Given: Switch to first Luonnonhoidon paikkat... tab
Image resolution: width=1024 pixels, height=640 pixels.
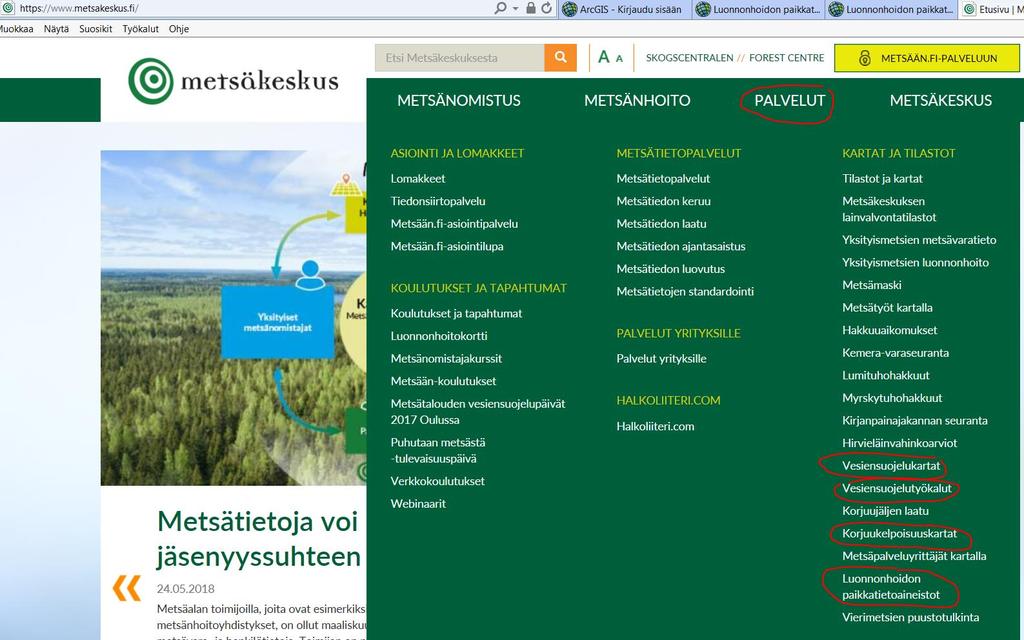Looking at the screenshot, I should point(758,9).
